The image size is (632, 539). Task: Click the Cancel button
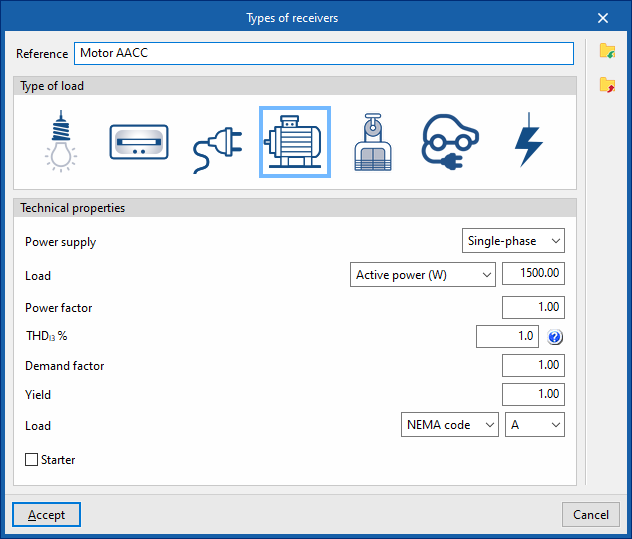pos(590,514)
